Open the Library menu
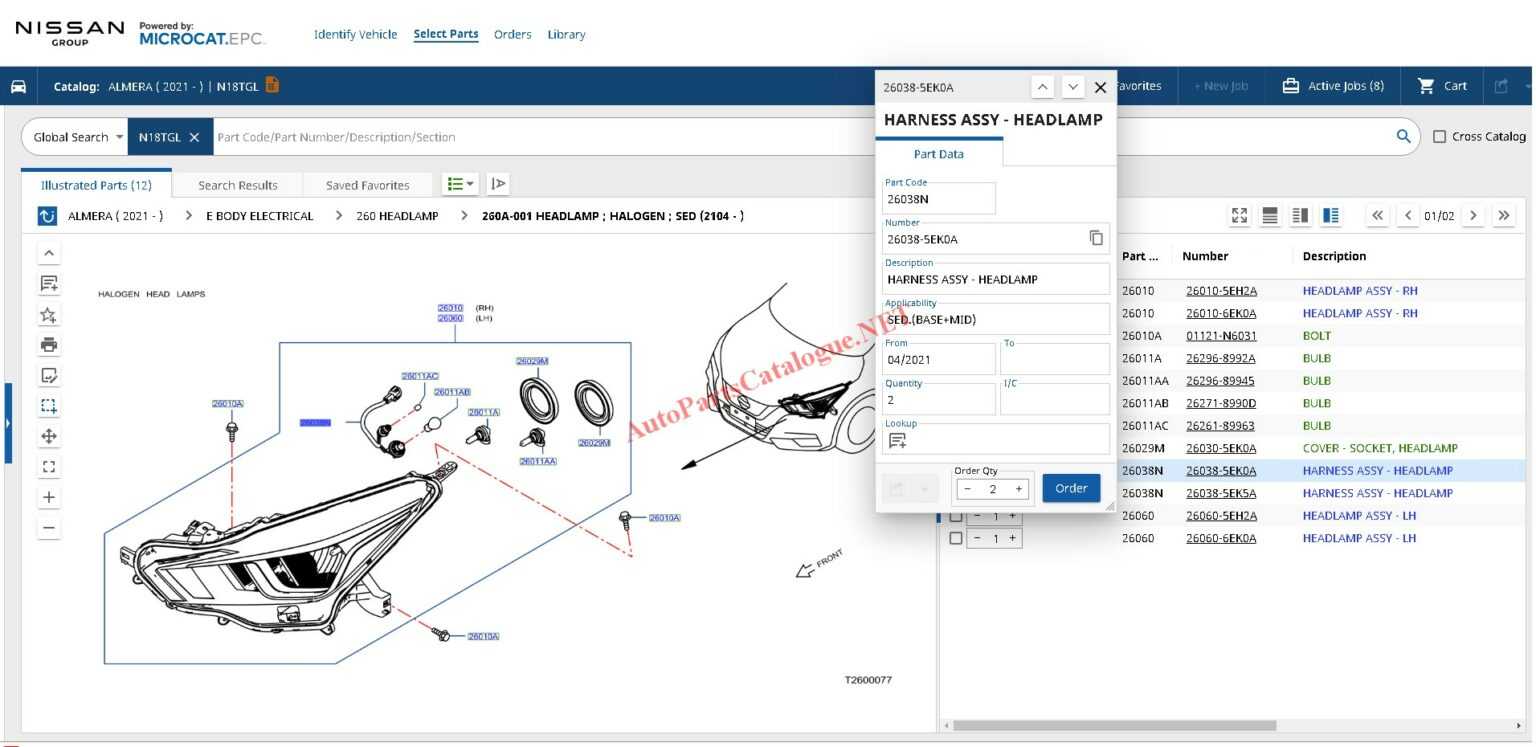 [x=566, y=34]
